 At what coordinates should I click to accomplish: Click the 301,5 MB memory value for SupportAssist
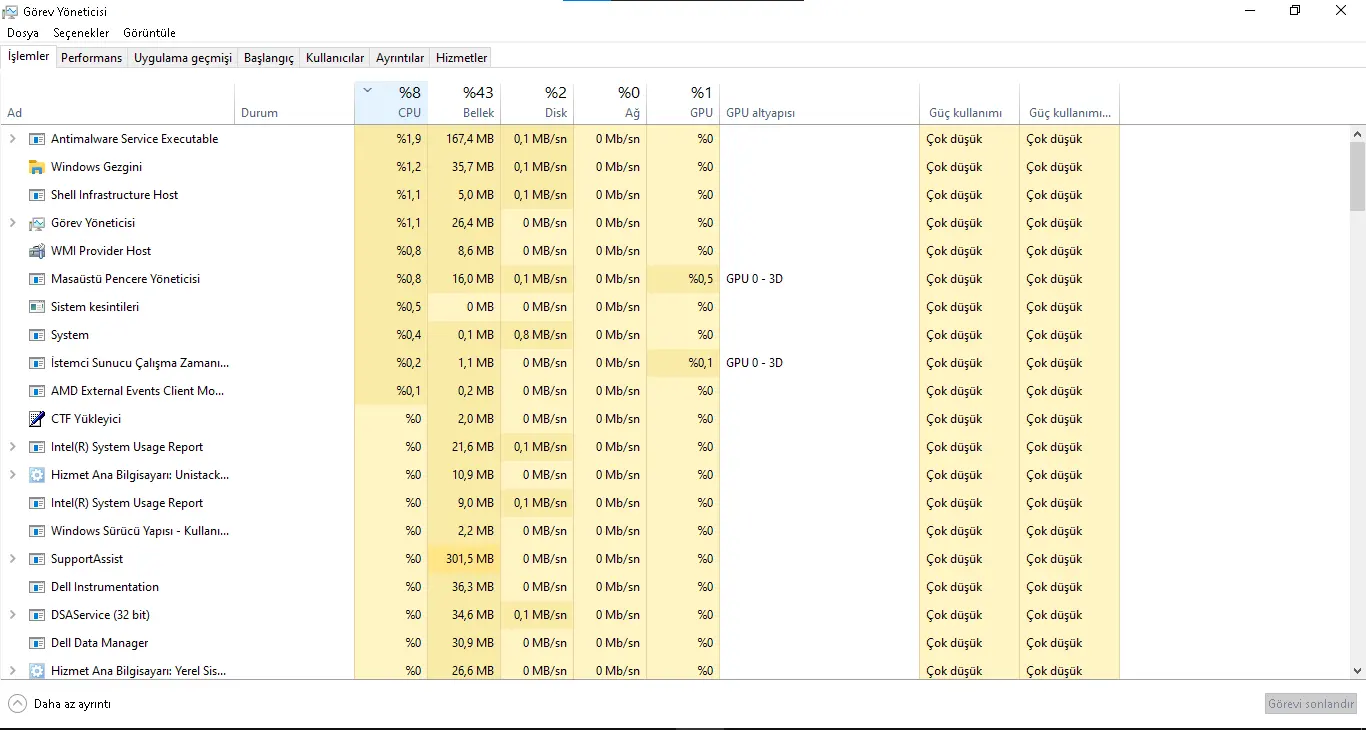463,559
